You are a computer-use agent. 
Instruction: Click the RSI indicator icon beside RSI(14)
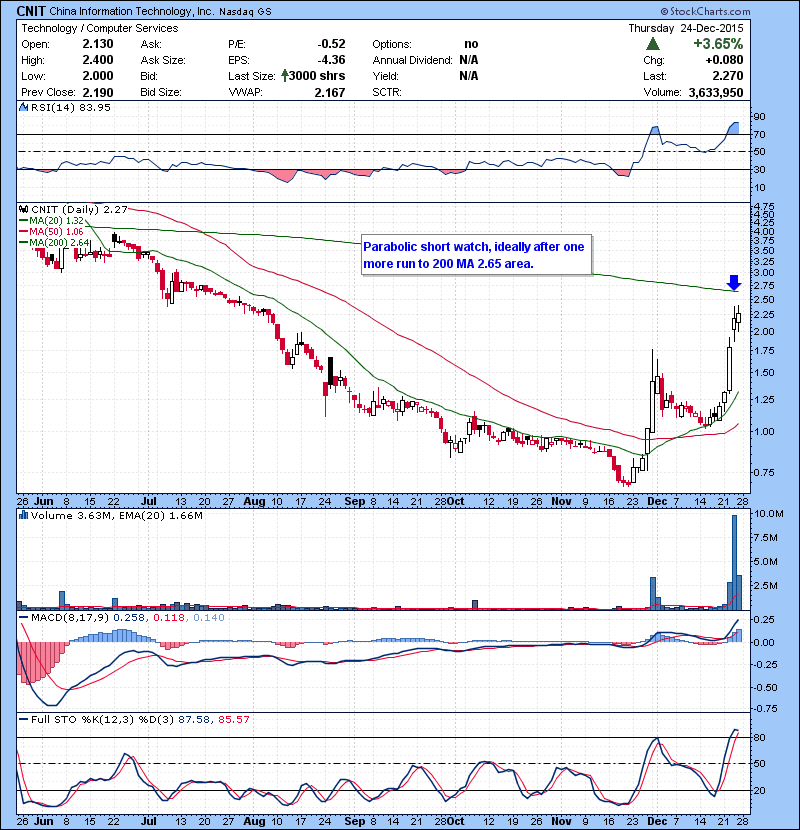click(x=23, y=107)
